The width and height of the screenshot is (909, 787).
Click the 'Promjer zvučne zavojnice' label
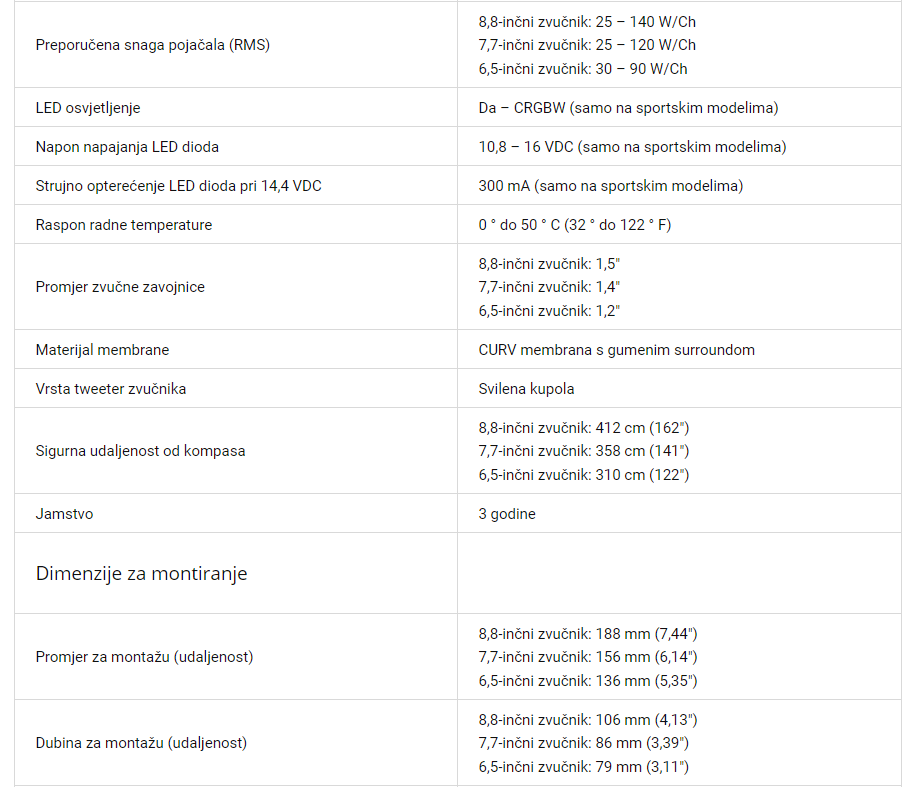[x=120, y=287]
